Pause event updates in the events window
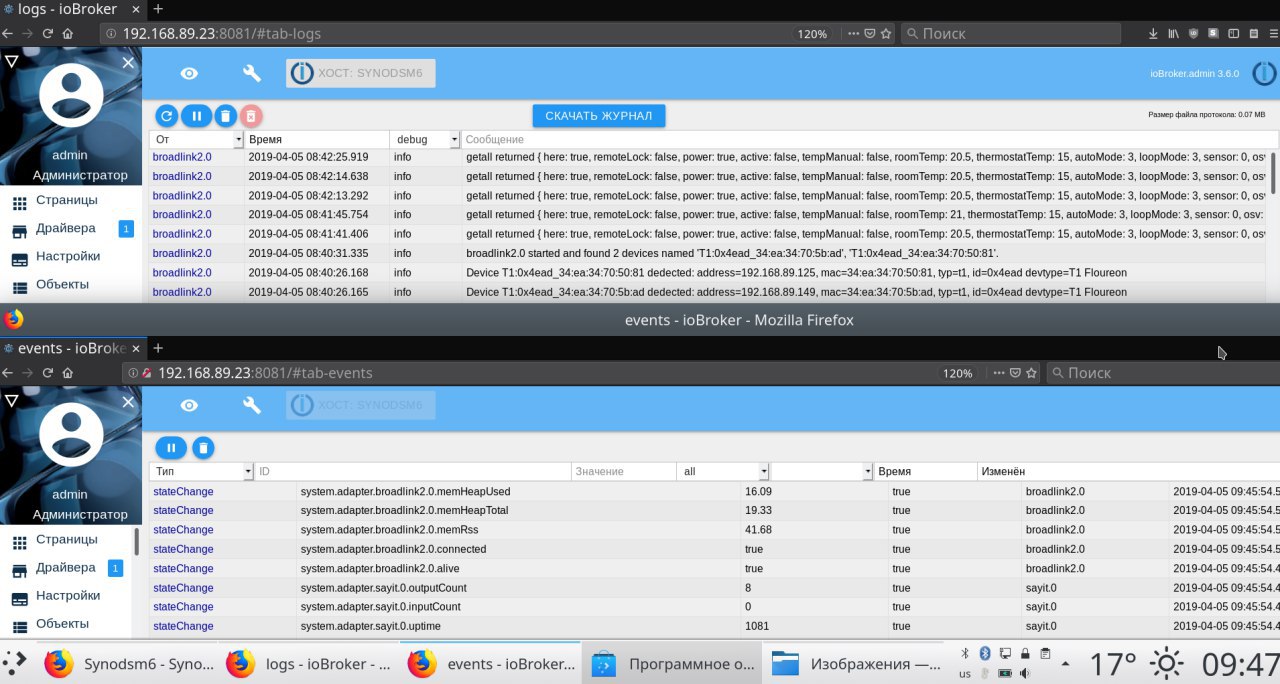This screenshot has width=1280, height=684. pyautogui.click(x=171, y=448)
